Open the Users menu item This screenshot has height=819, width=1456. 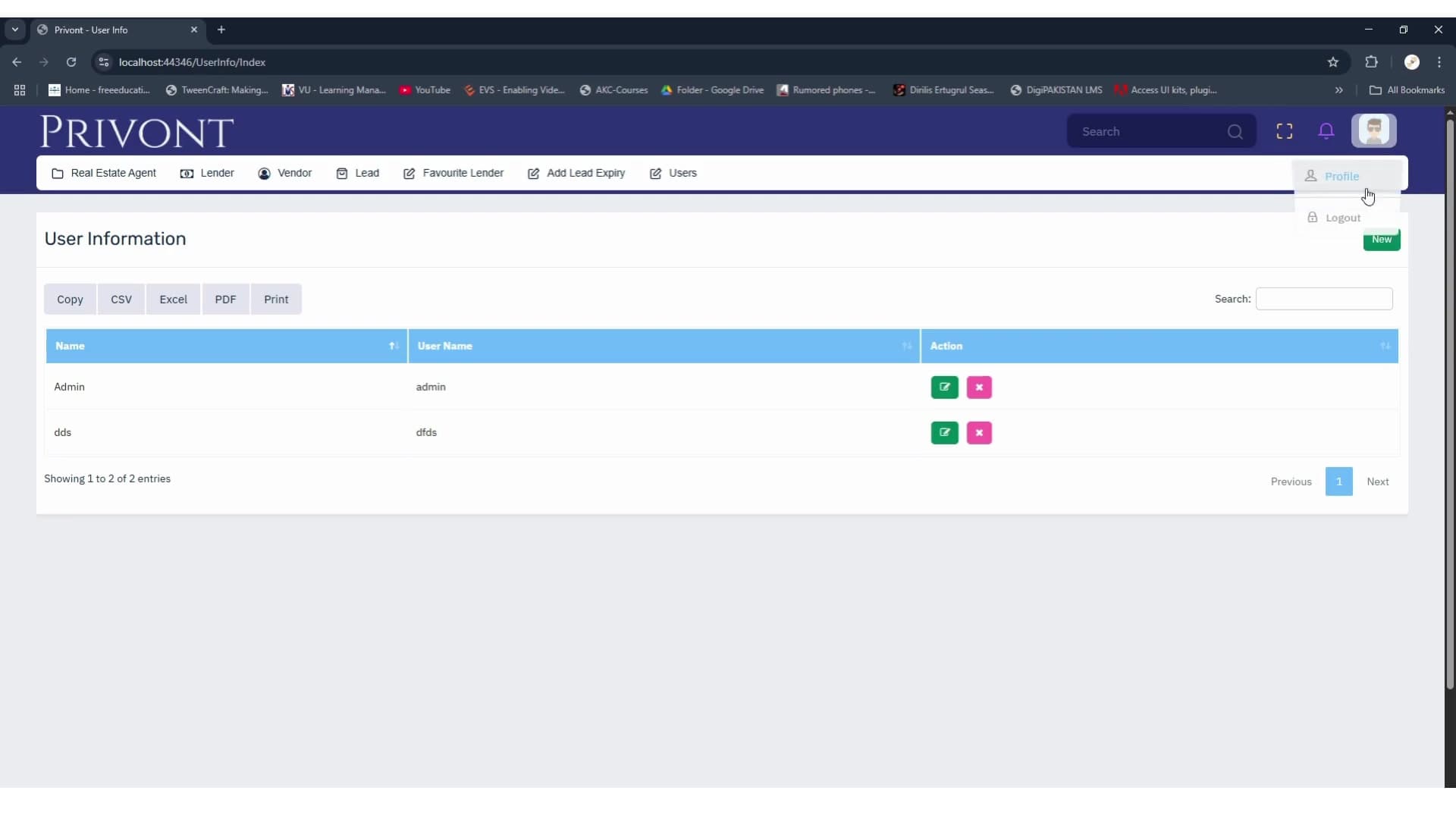click(x=673, y=173)
